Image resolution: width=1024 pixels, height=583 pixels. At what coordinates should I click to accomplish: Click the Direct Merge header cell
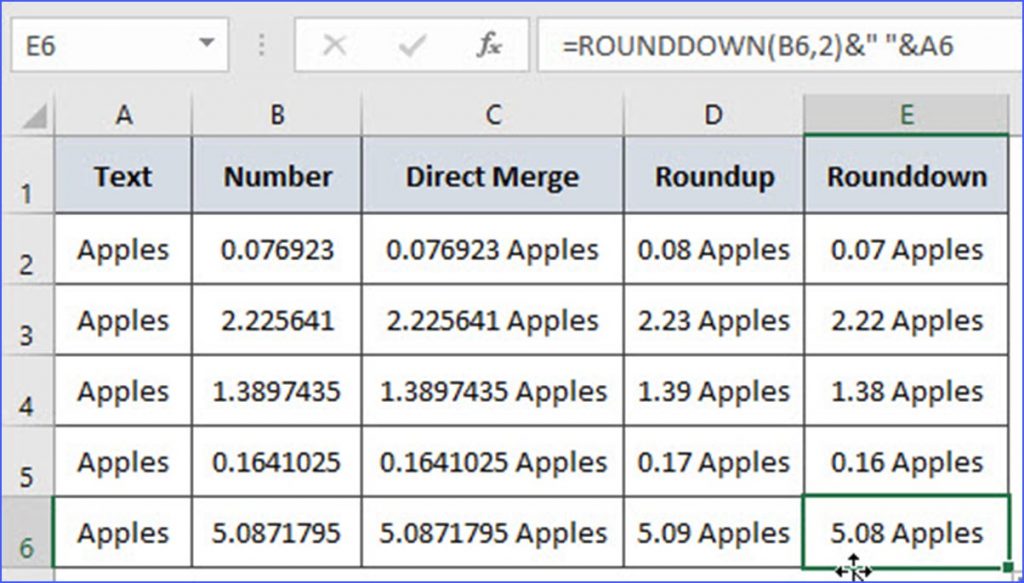493,177
